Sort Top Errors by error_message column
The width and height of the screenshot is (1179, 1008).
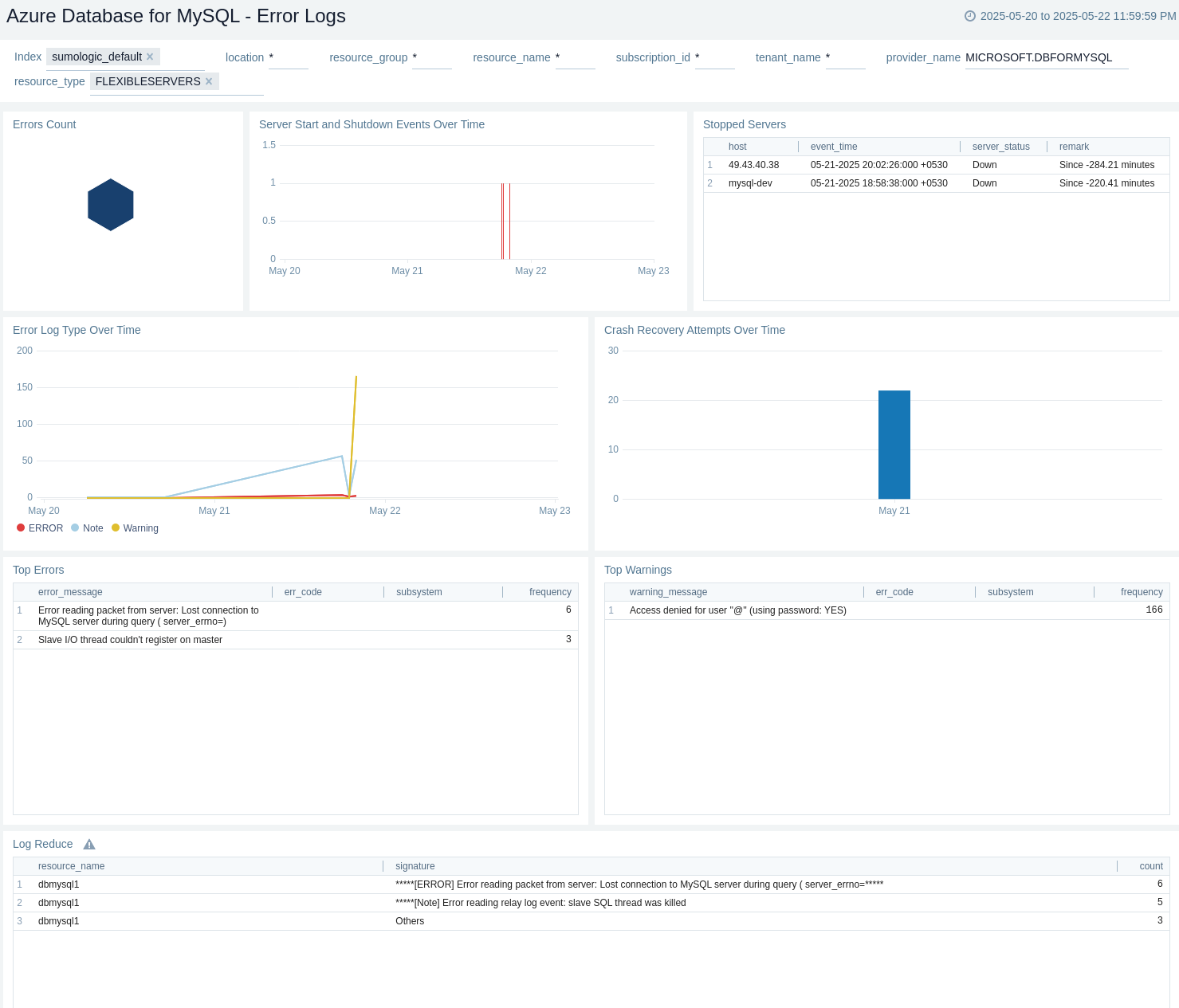tap(70, 592)
